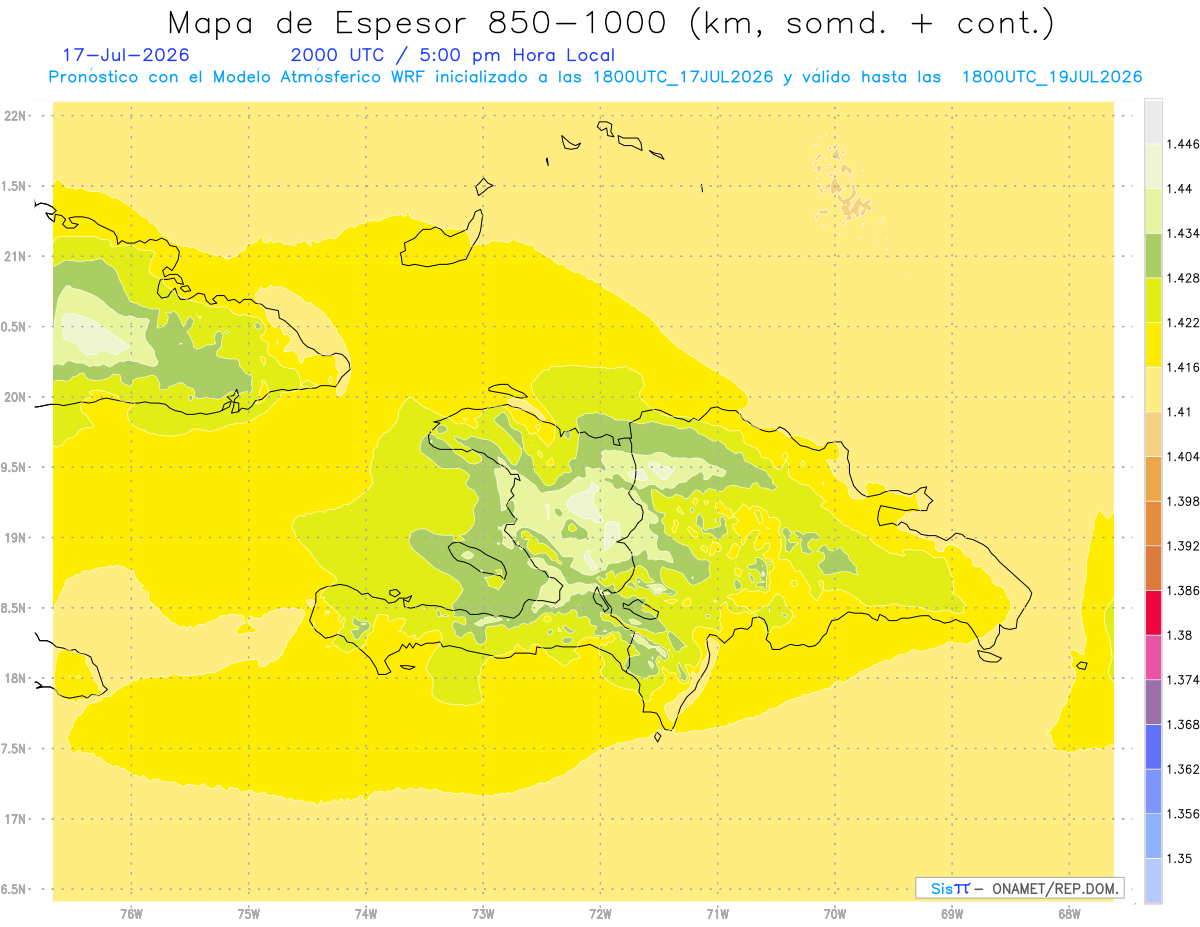Click longitude axis label 74W
Screen dimensions: 1200x927
click(366, 915)
